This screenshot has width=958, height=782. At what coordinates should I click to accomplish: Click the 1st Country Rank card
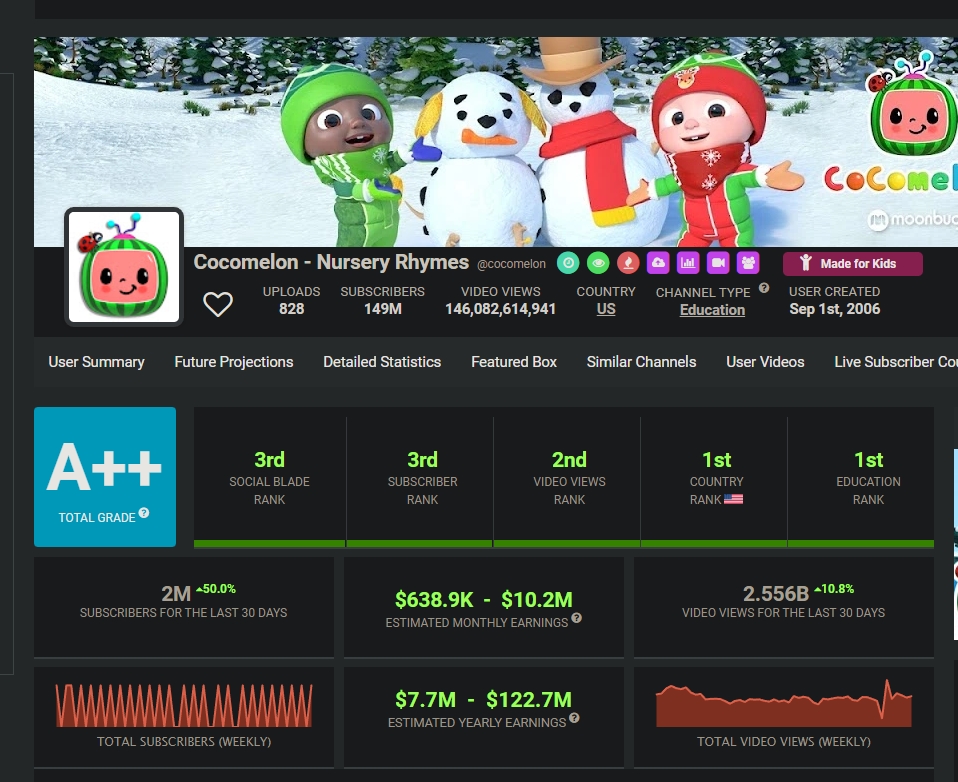[714, 477]
